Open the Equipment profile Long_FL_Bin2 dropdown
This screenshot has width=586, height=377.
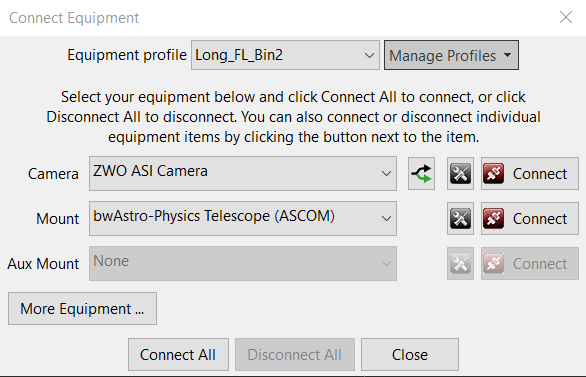click(285, 55)
